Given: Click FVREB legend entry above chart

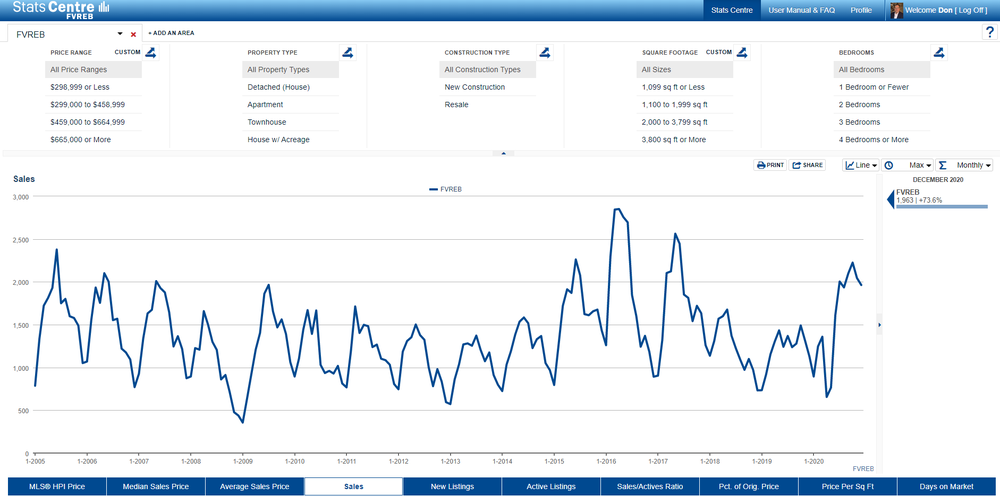Looking at the screenshot, I should tap(445, 189).
